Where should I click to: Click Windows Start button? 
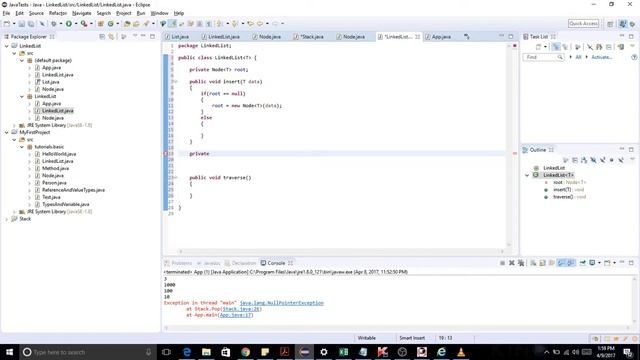(9, 352)
